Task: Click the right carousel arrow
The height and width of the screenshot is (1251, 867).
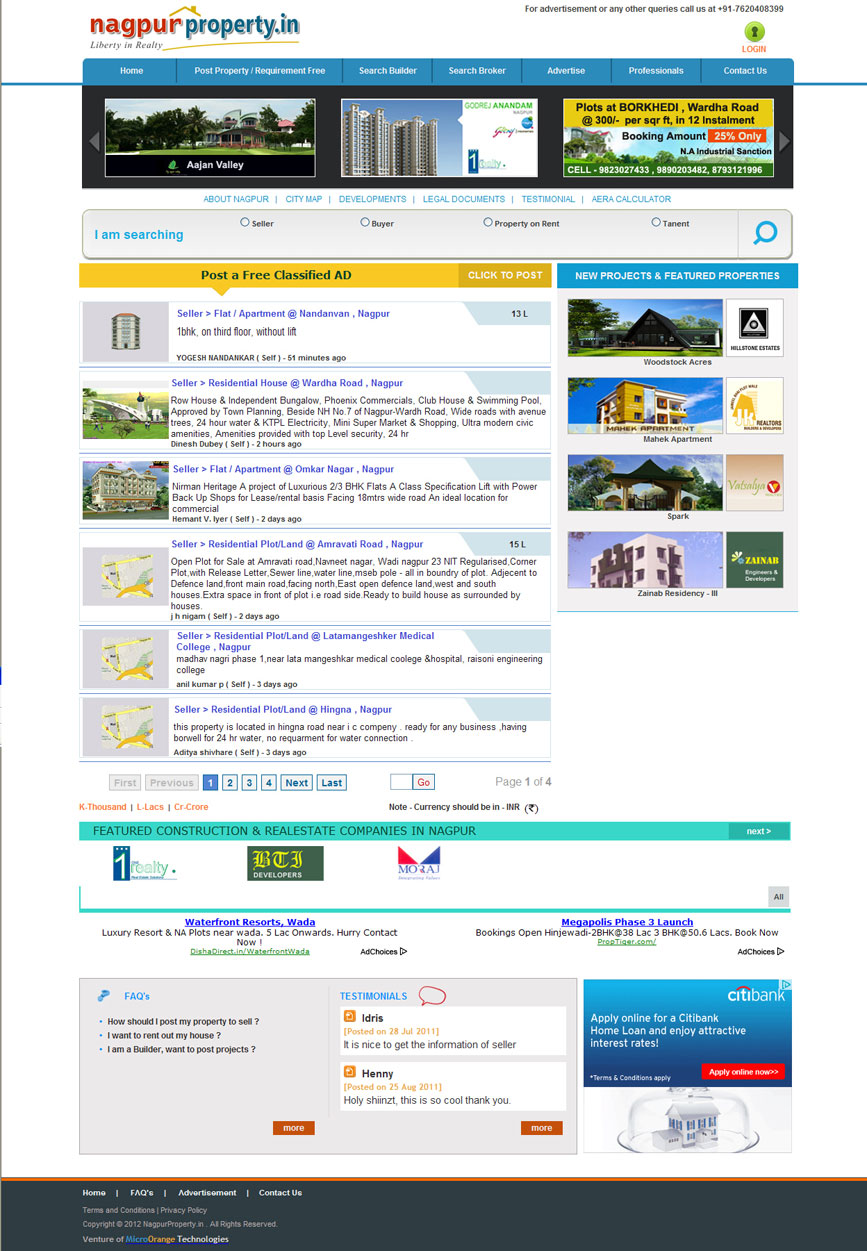Action: (784, 141)
